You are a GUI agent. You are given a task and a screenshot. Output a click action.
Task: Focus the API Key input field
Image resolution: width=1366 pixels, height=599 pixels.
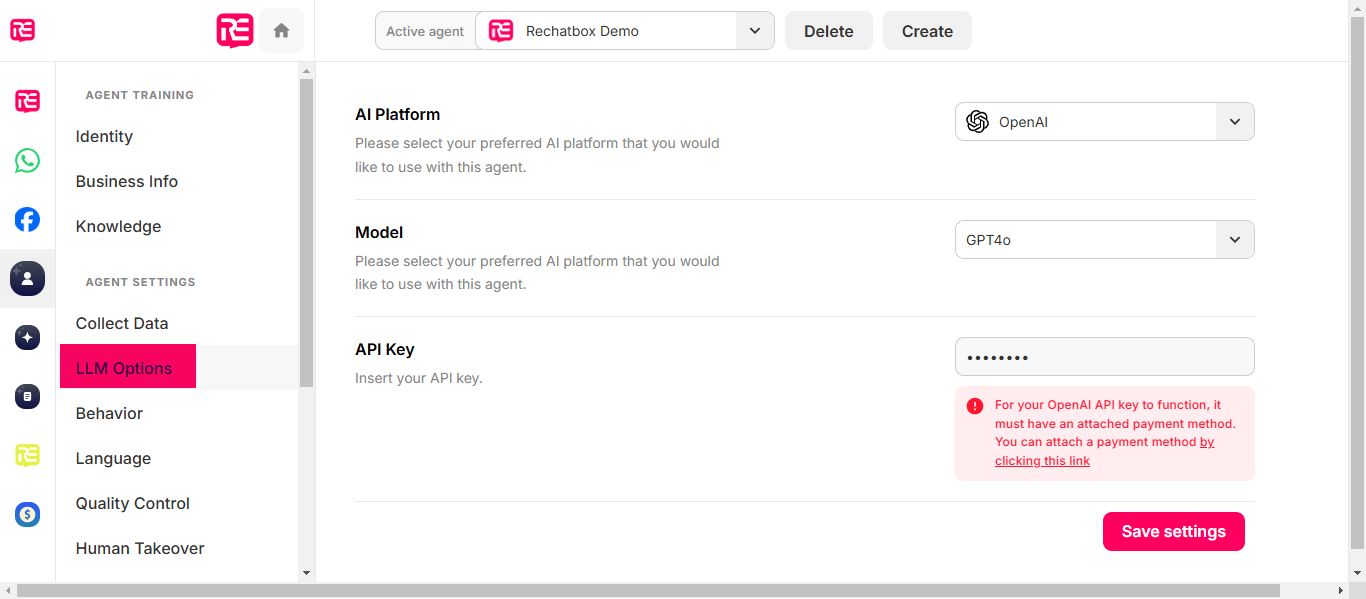pyautogui.click(x=1104, y=357)
